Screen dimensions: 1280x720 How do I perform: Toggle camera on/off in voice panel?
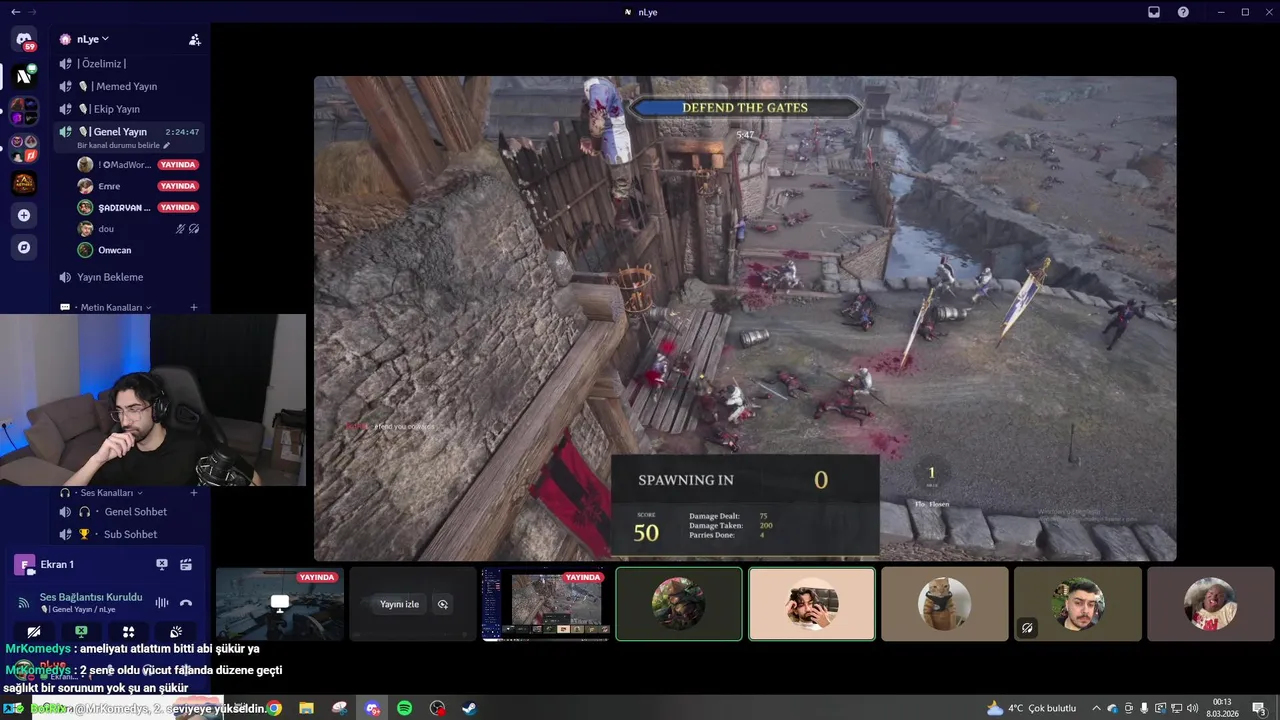click(33, 632)
